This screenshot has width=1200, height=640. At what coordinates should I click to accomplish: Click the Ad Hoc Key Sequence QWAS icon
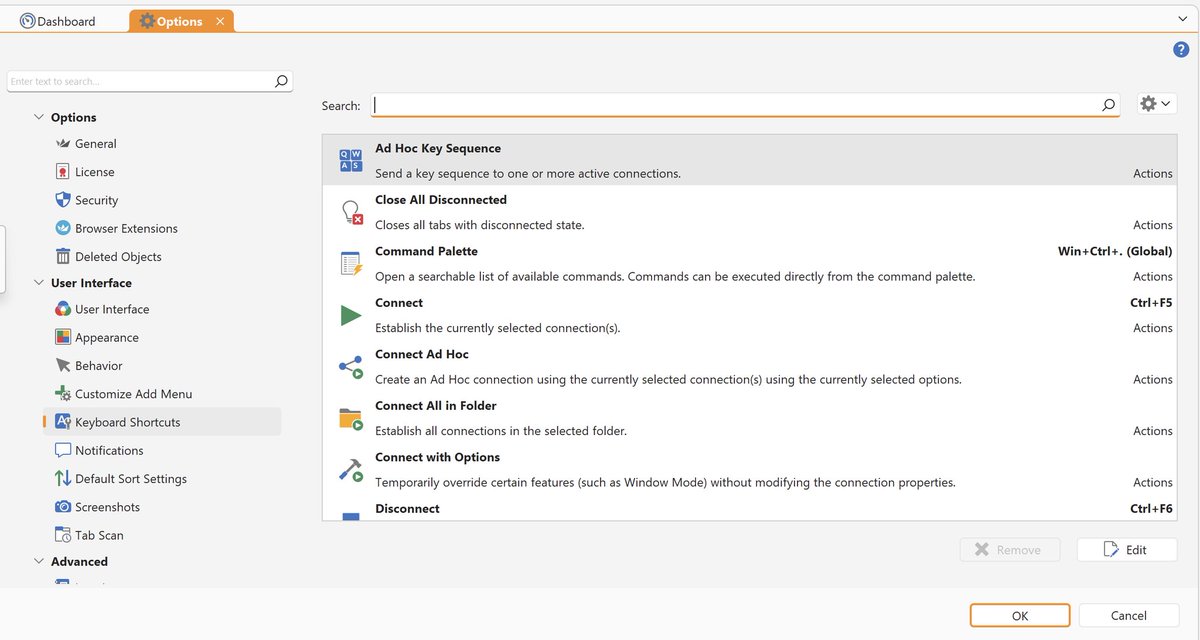[x=351, y=160]
